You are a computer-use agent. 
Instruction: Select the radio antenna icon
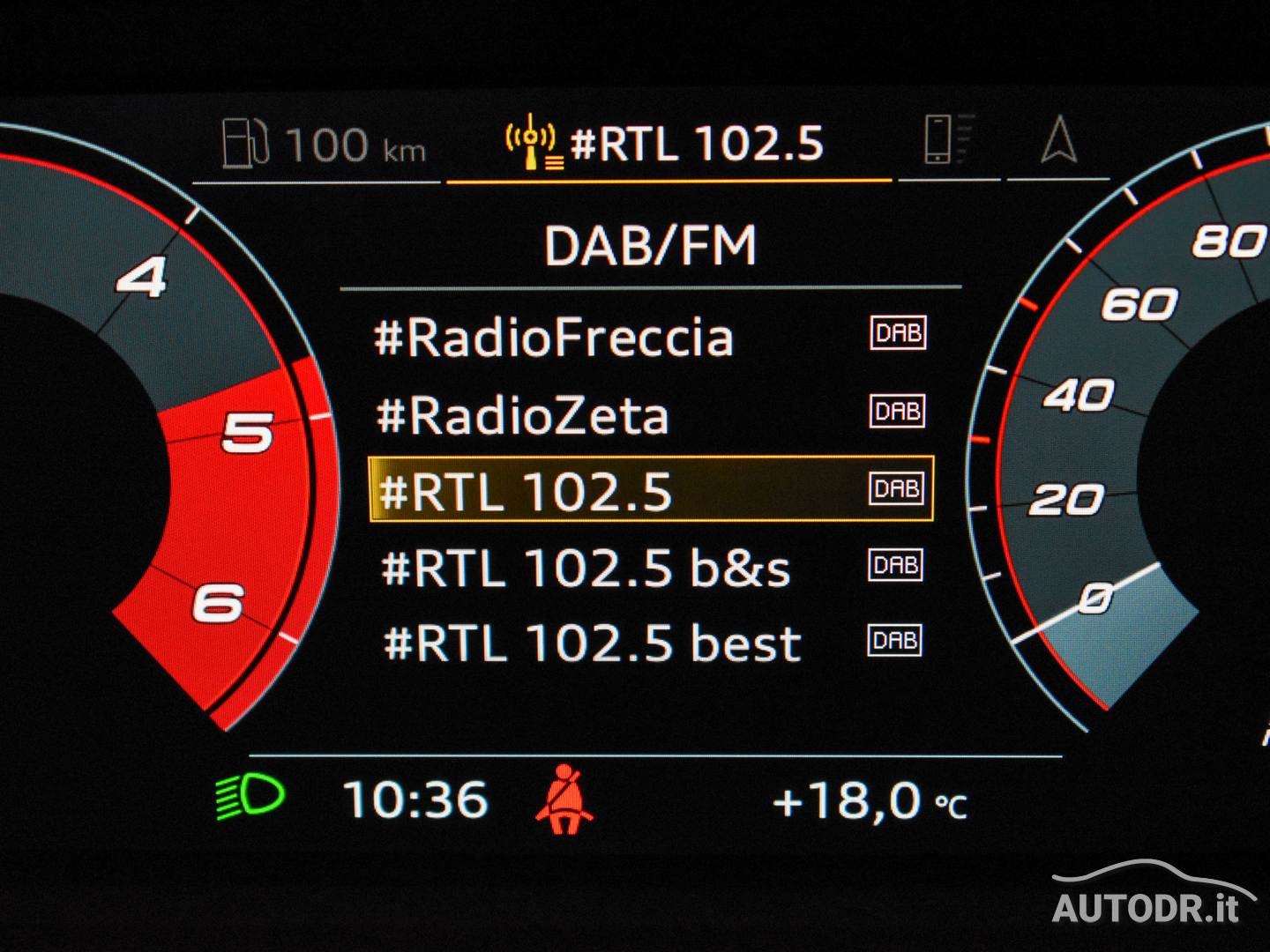[x=532, y=142]
